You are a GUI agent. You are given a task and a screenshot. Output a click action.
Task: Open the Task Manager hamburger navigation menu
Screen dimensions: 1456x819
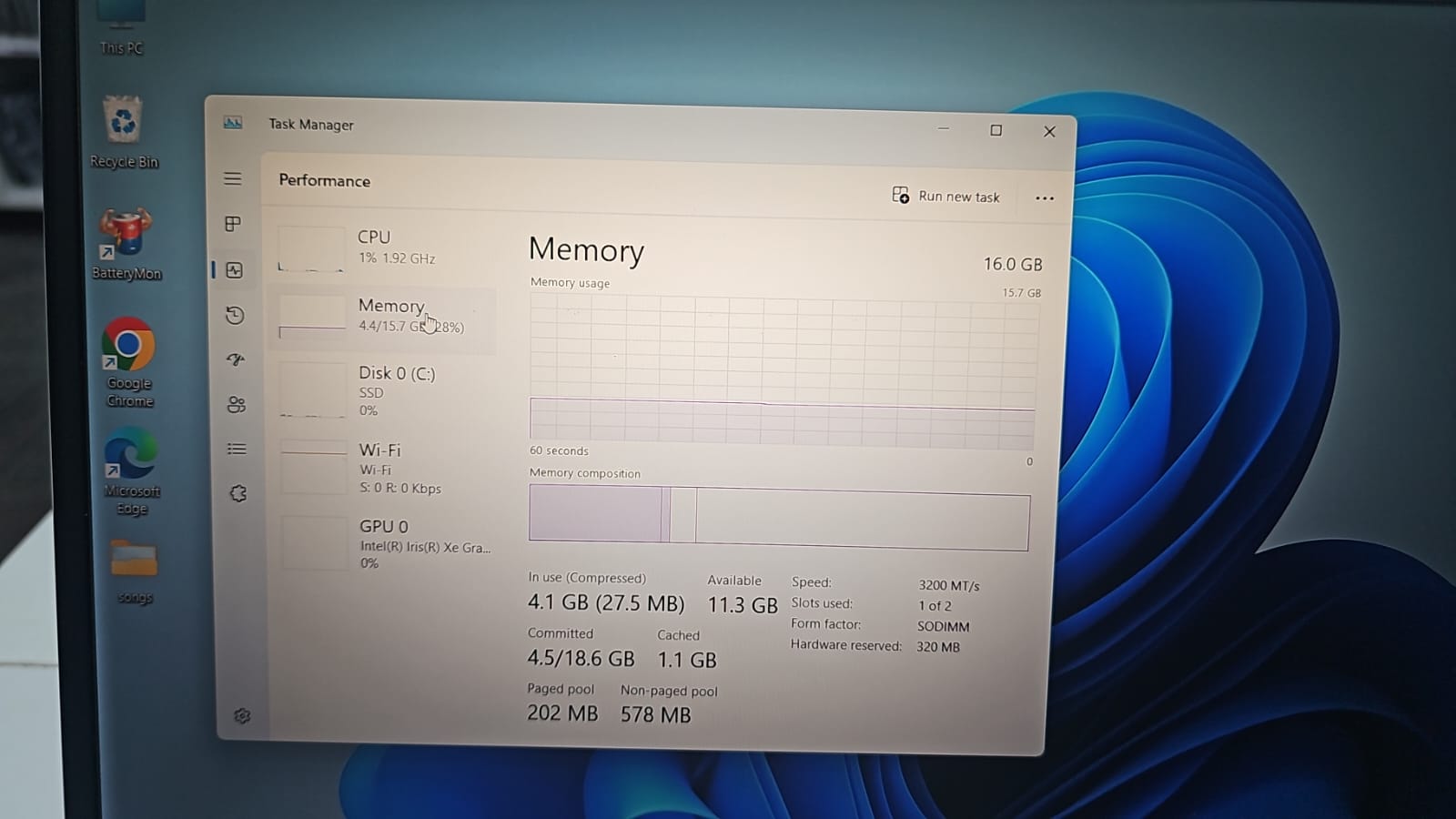click(233, 179)
